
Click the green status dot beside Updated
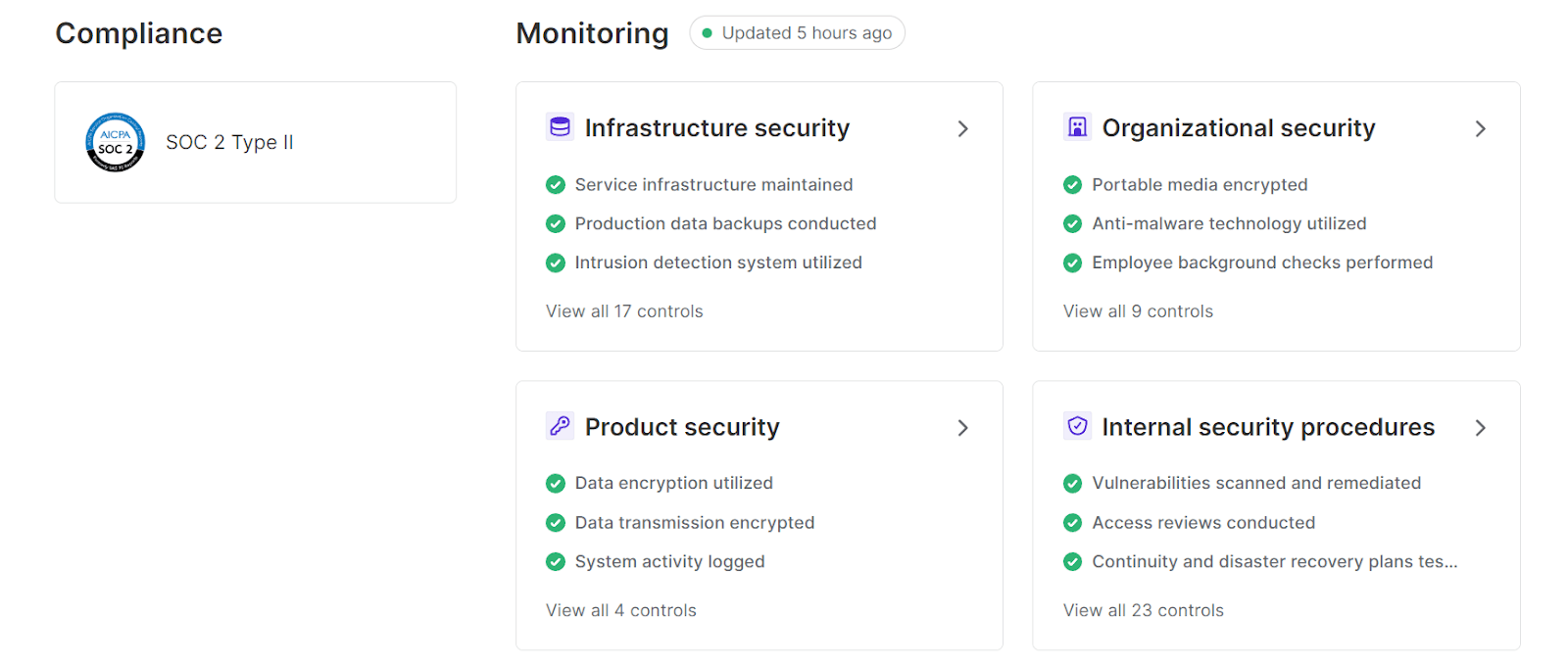[x=707, y=33]
